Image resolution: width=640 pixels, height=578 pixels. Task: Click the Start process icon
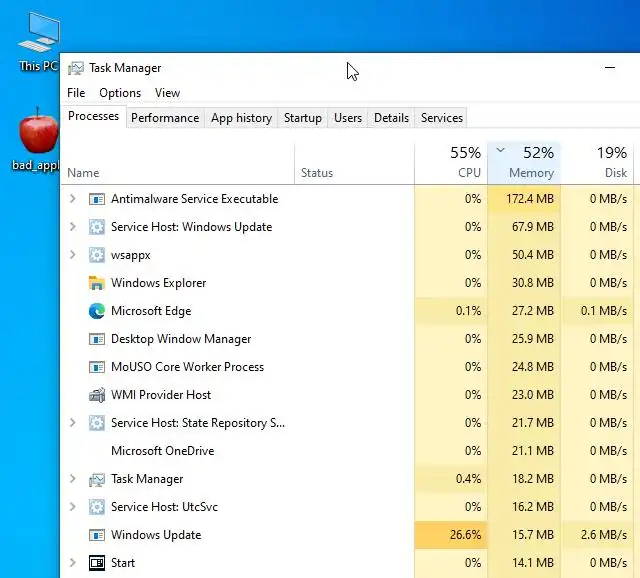pos(97,563)
